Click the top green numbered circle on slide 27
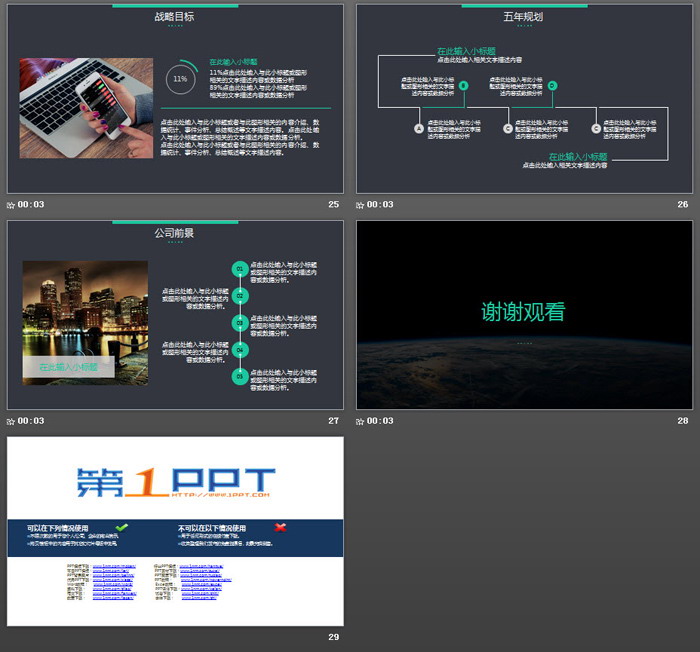 click(240, 269)
